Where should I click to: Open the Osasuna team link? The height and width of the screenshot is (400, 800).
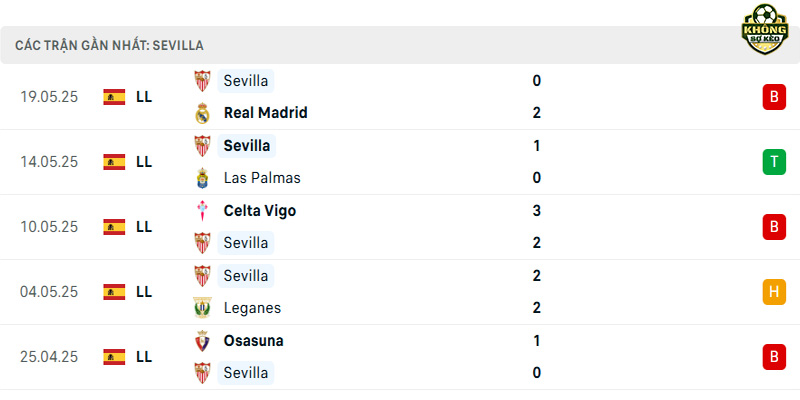coord(254,341)
